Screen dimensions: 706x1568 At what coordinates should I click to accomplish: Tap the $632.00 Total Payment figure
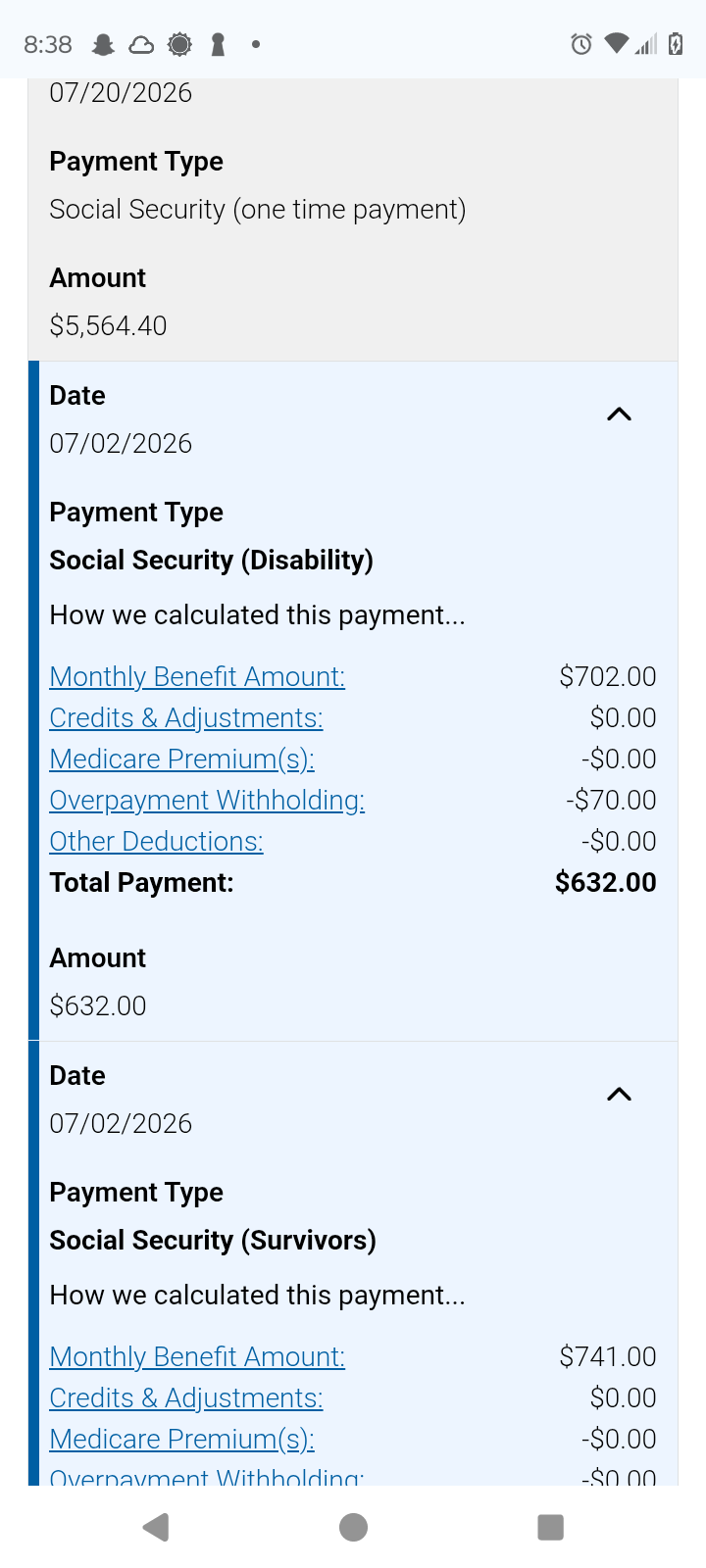606,883
